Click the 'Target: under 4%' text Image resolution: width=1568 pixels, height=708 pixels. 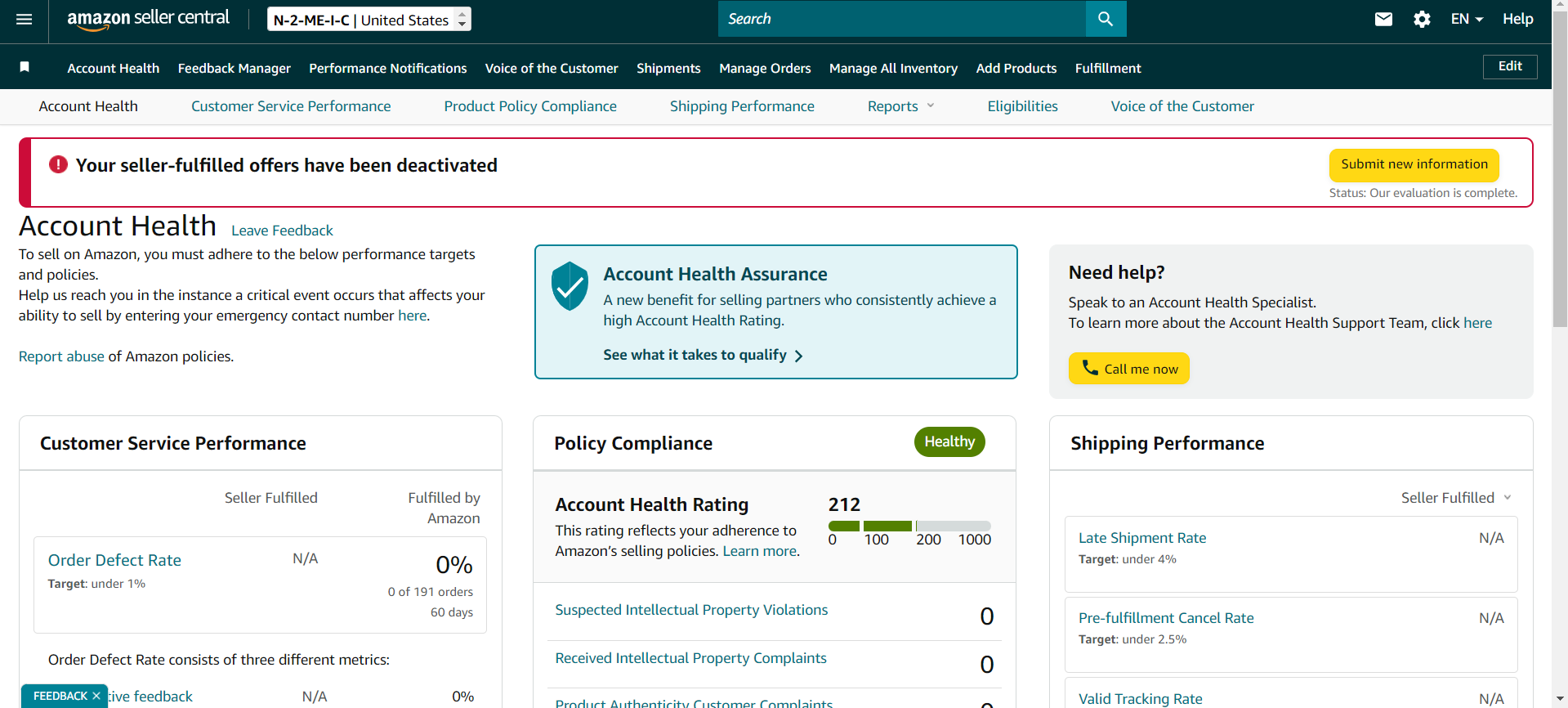point(1128,559)
